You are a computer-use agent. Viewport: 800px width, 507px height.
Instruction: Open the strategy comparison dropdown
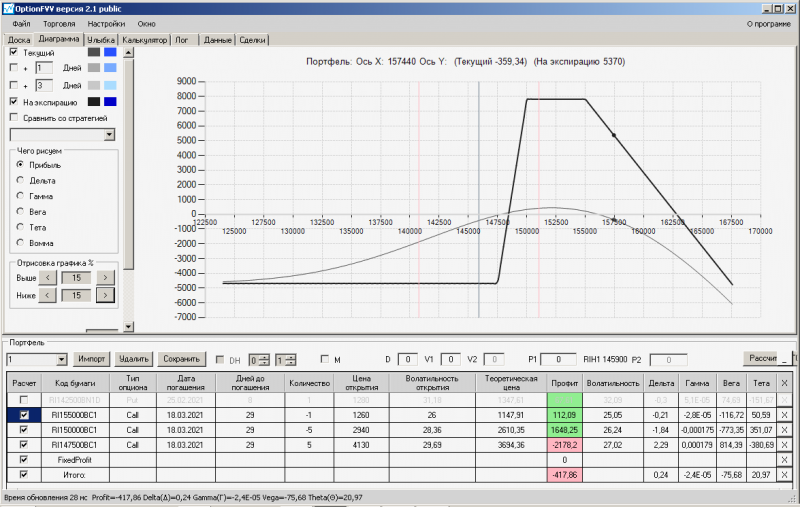pyautogui.click(x=109, y=135)
